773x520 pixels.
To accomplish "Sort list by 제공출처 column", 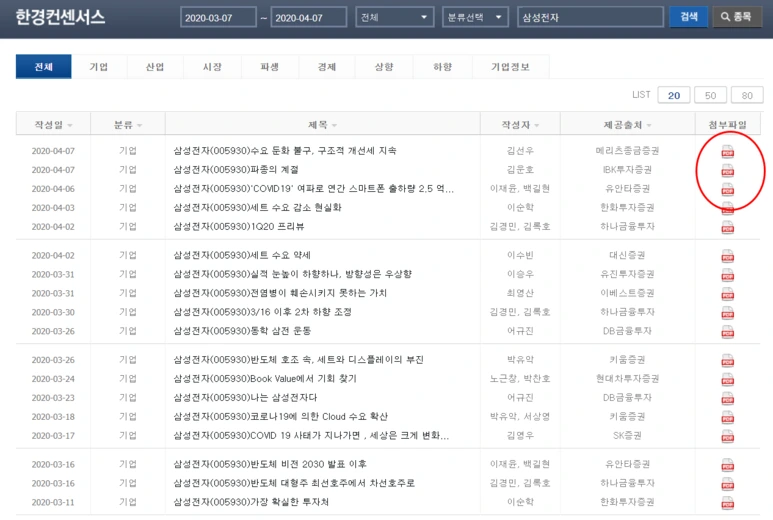I will click(x=627, y=125).
